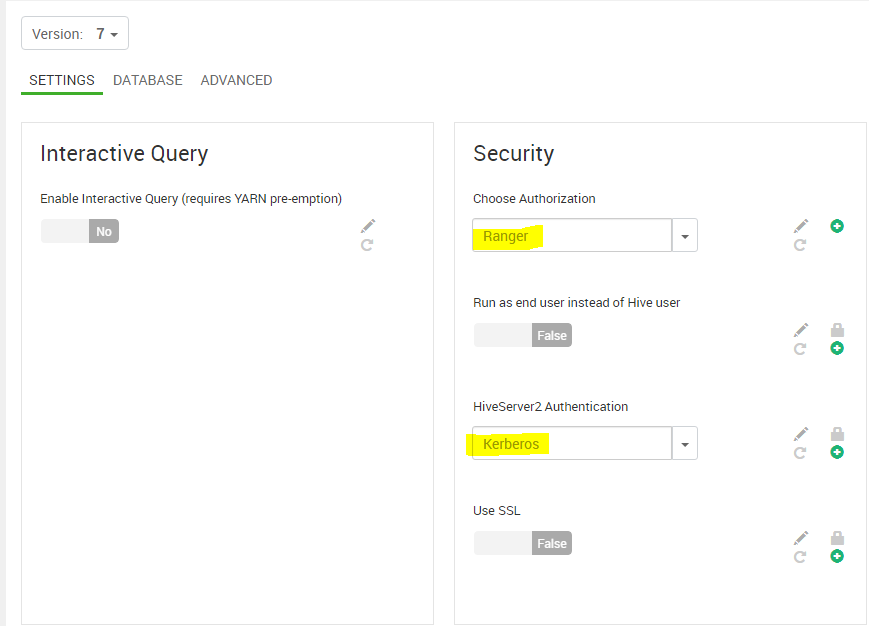Click lock icon beside Use SSL
This screenshot has width=869, height=626.
pyautogui.click(x=837, y=538)
